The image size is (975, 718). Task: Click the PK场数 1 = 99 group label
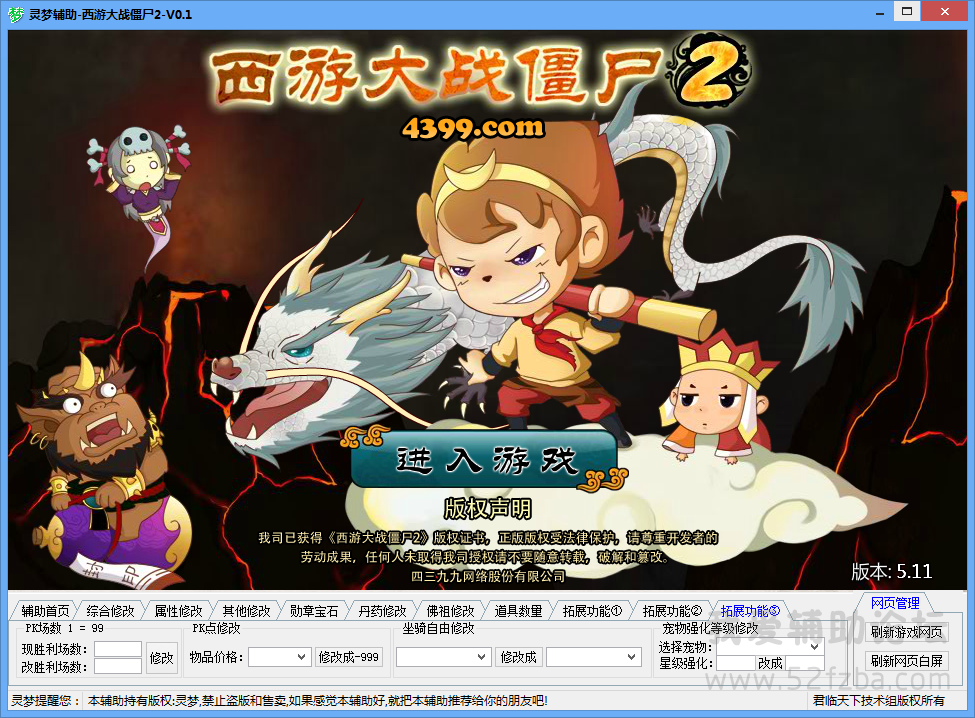click(64, 628)
